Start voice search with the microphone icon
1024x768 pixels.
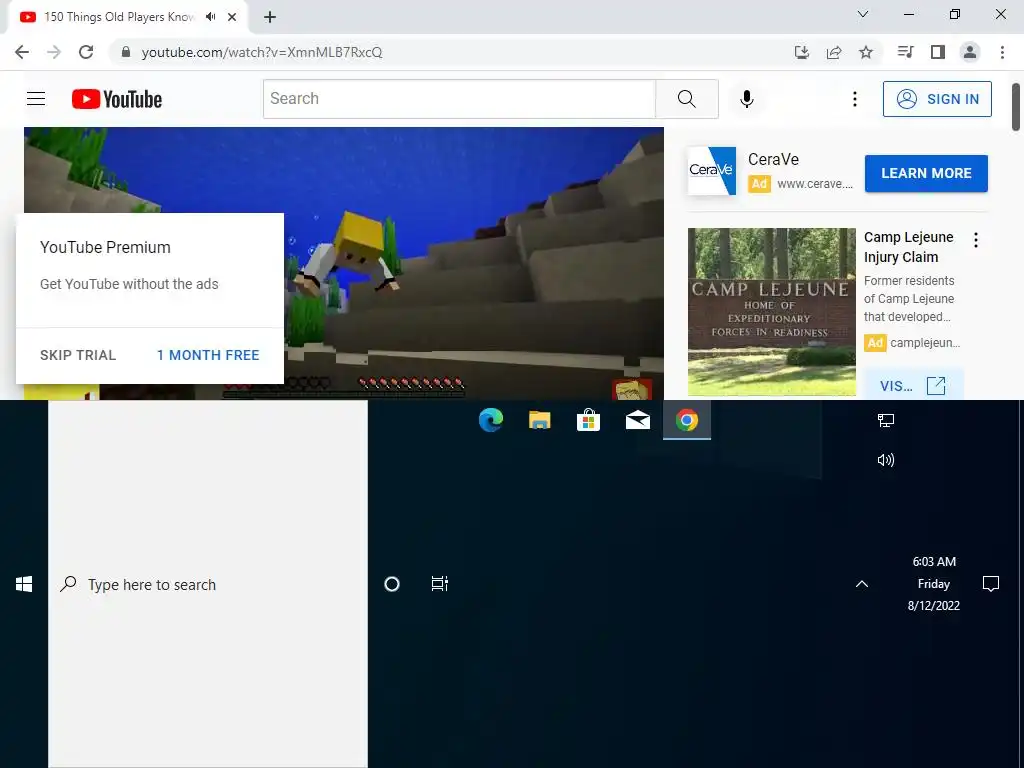pyautogui.click(x=746, y=99)
